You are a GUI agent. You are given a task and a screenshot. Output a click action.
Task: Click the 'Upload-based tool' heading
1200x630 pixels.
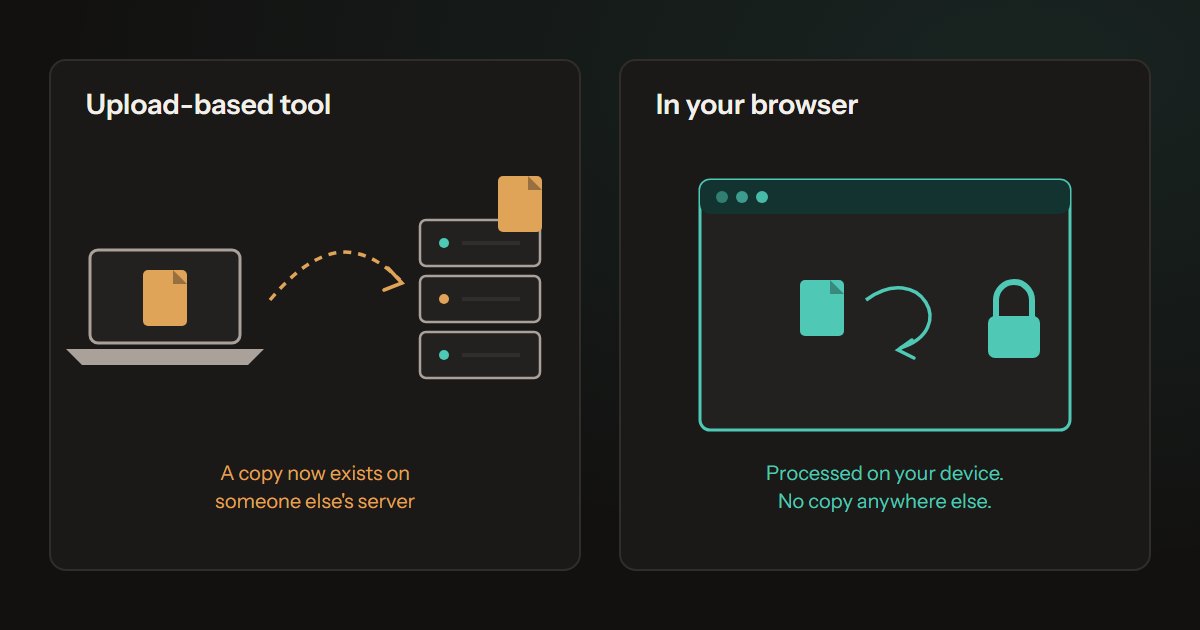(208, 105)
